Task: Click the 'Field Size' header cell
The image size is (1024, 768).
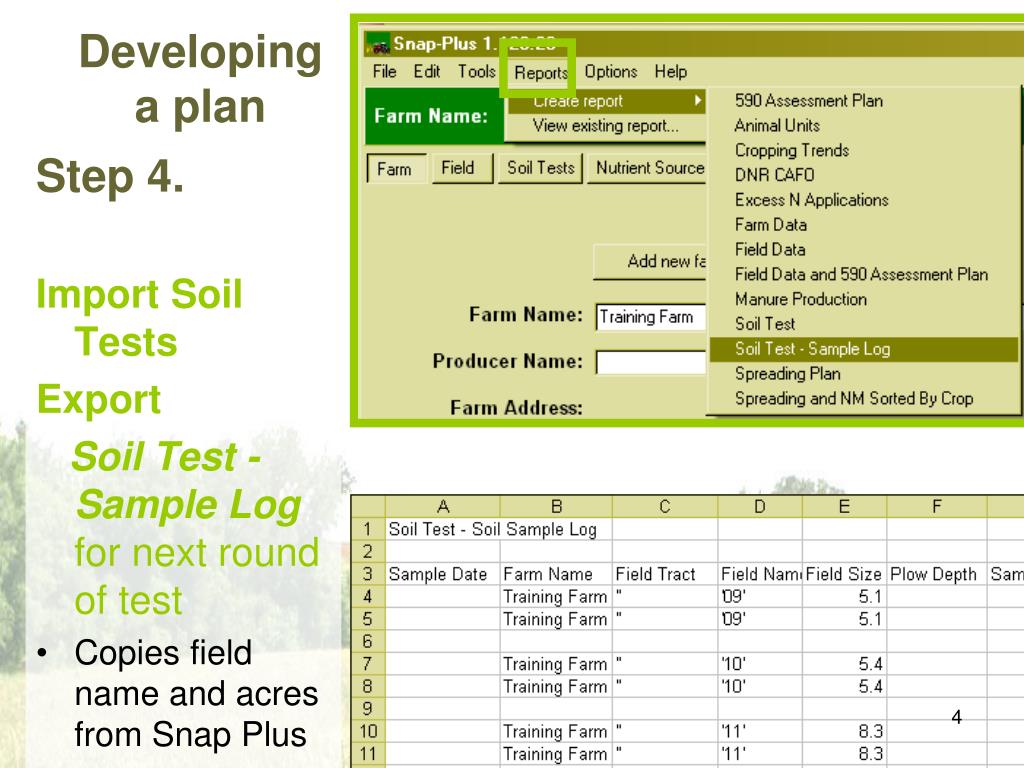Action: pyautogui.click(x=844, y=574)
